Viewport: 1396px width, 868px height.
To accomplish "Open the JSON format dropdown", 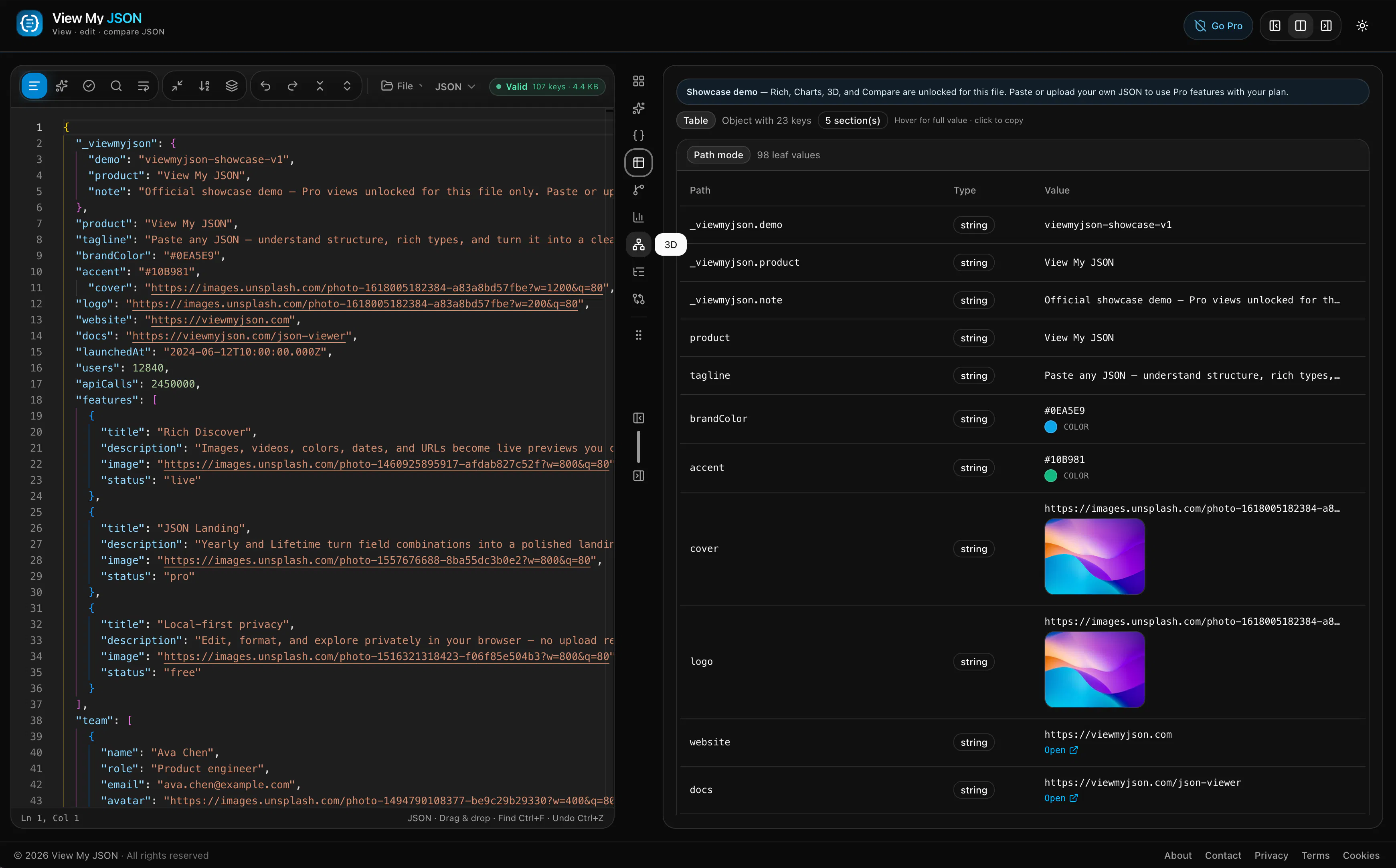I will [455, 87].
